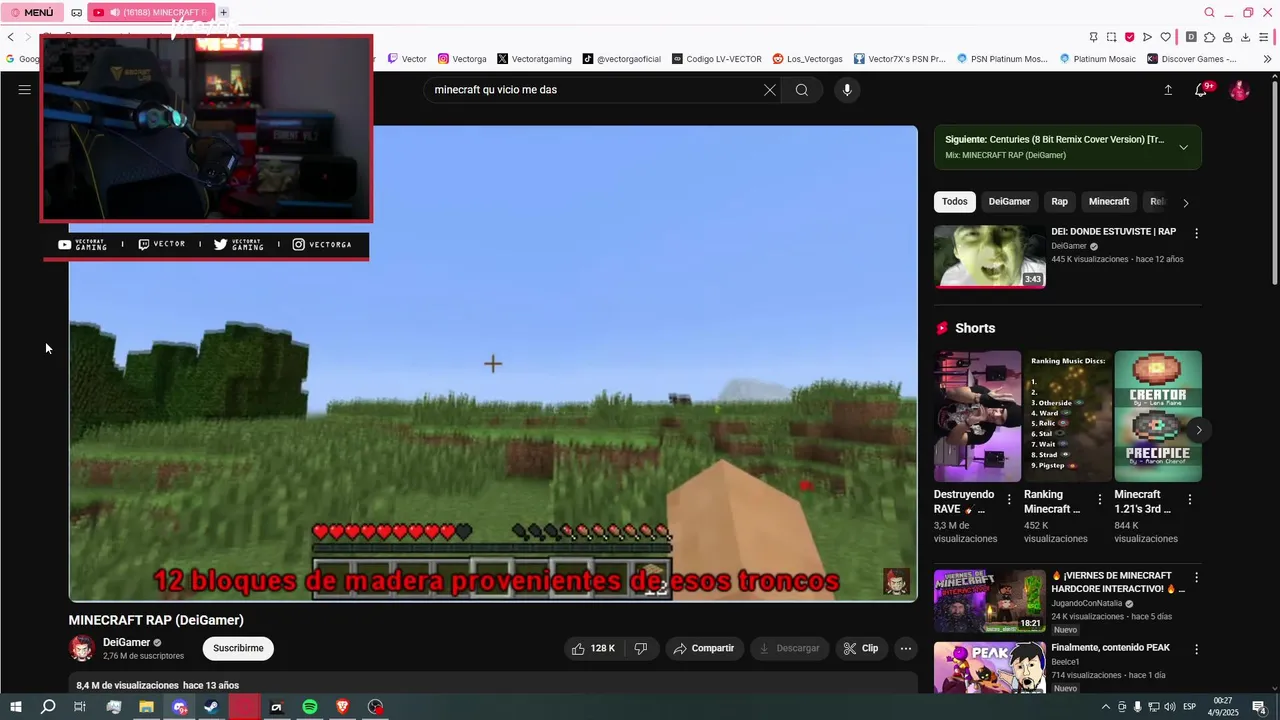Dislike the video with thumbs down
This screenshot has width=1280, height=720.
(x=641, y=648)
